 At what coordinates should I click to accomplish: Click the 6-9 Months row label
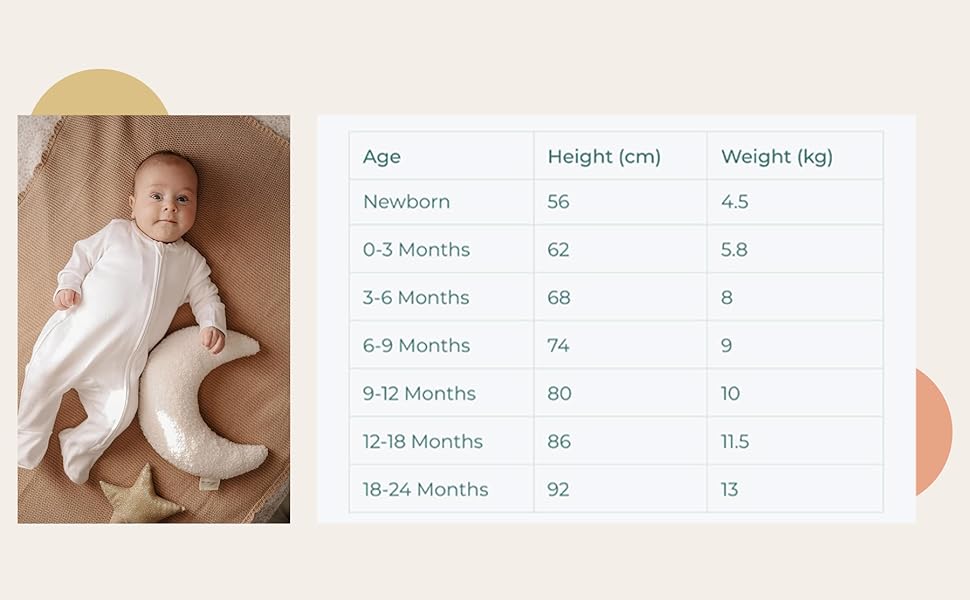coord(416,346)
